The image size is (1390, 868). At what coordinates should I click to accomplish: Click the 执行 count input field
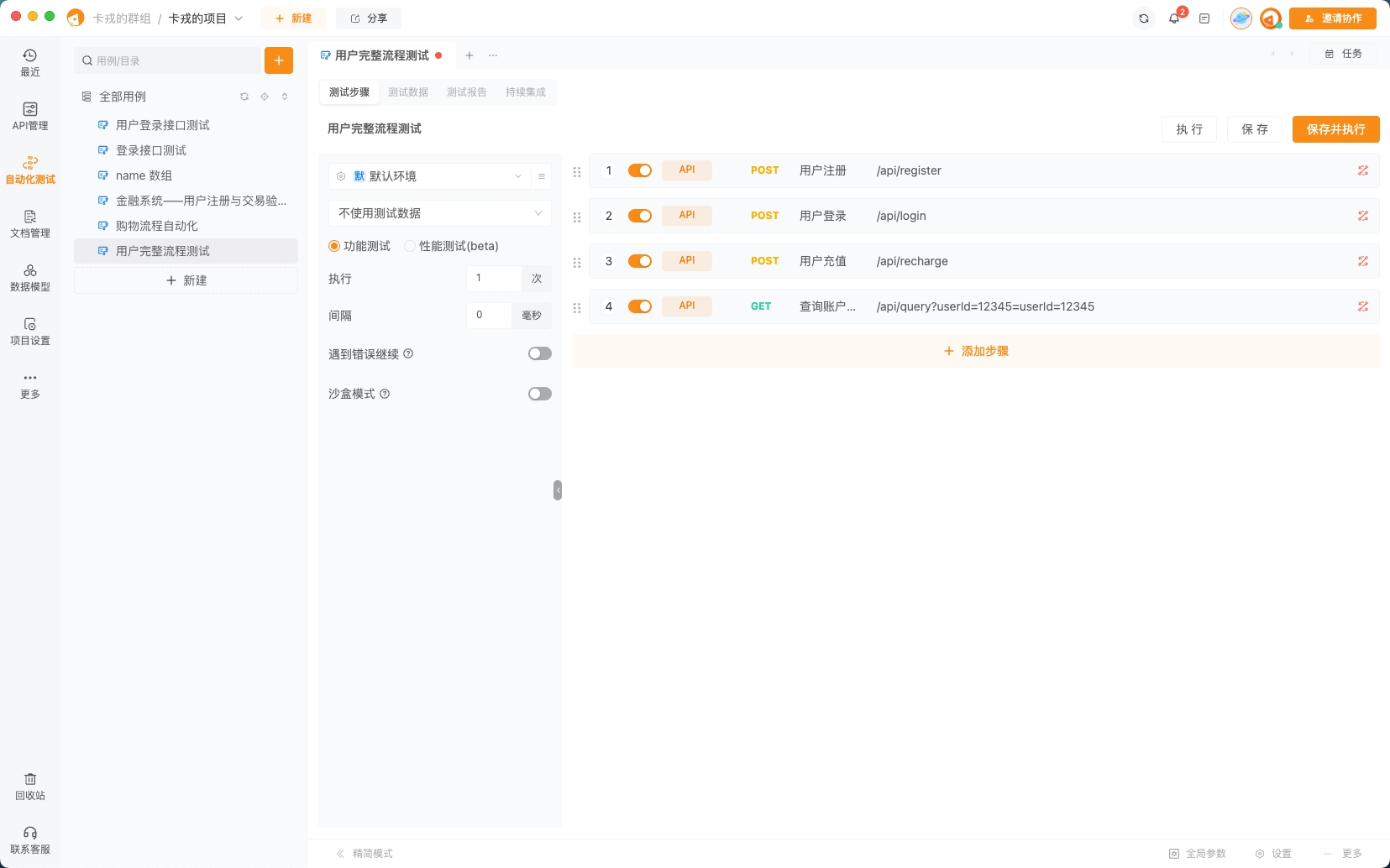point(494,278)
